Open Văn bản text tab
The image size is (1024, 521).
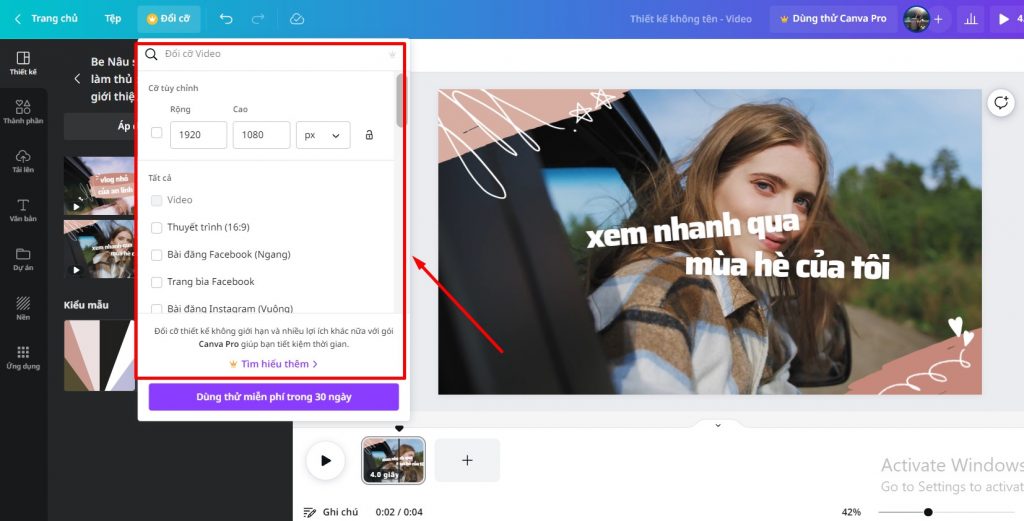(x=23, y=210)
